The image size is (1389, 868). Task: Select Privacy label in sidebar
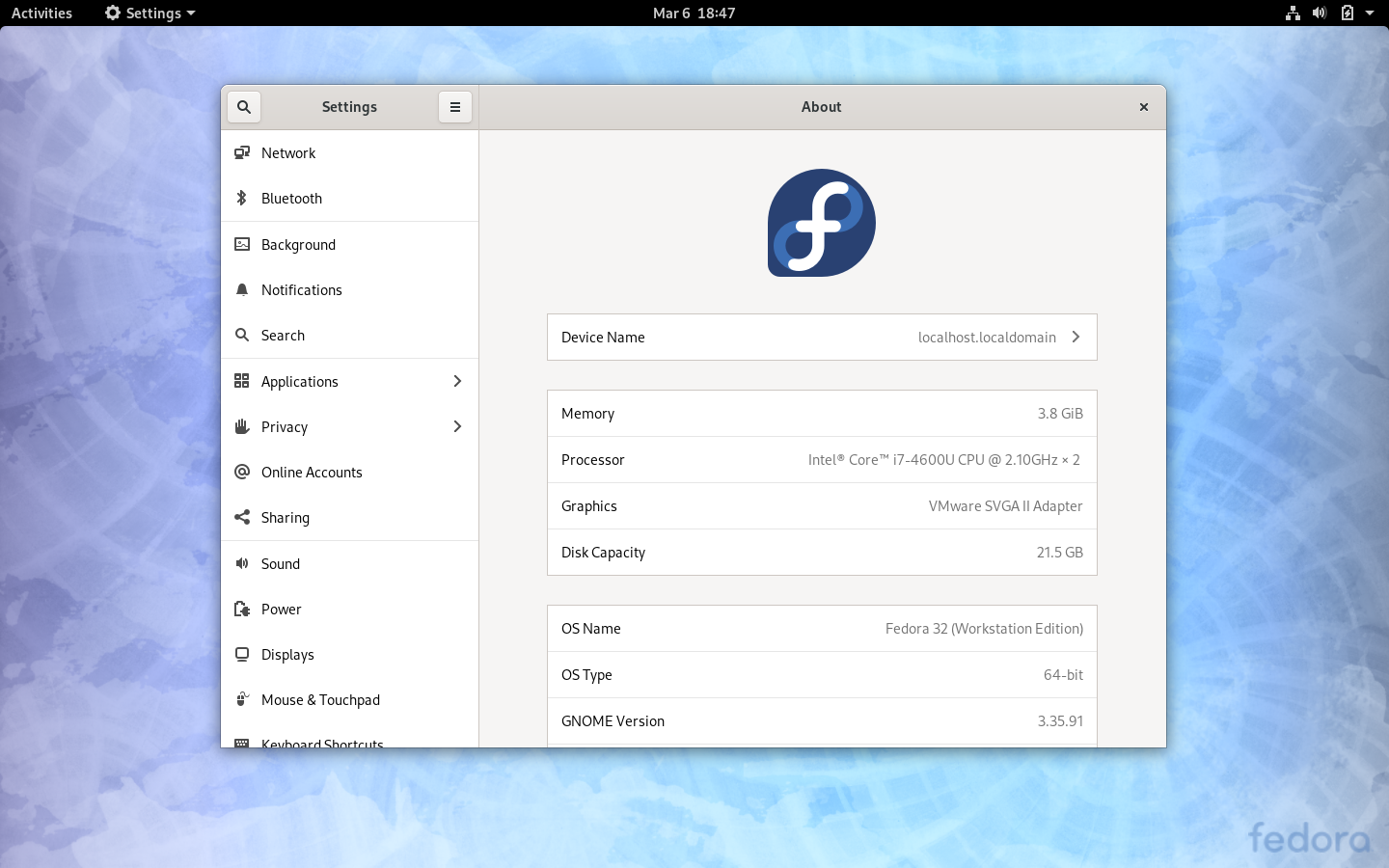coord(285,427)
